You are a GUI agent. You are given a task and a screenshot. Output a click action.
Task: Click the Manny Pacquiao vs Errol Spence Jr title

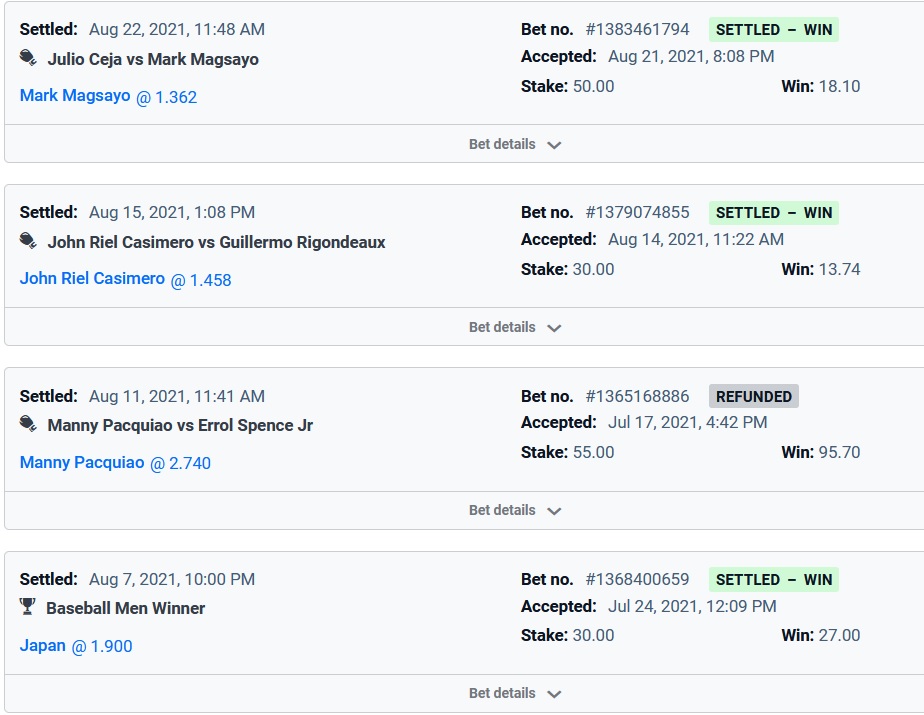(x=180, y=425)
